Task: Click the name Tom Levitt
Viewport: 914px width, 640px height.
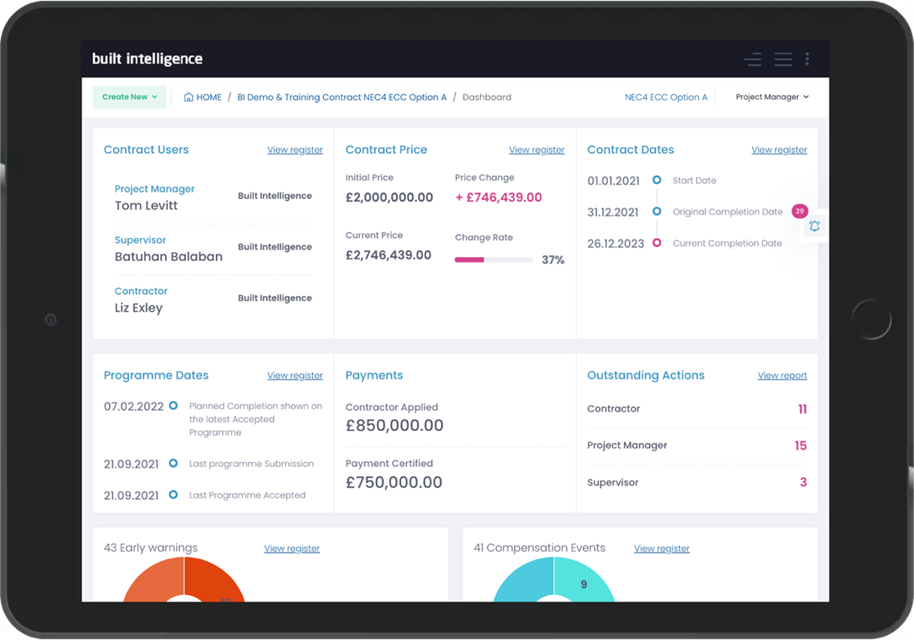Action: click(x=146, y=206)
